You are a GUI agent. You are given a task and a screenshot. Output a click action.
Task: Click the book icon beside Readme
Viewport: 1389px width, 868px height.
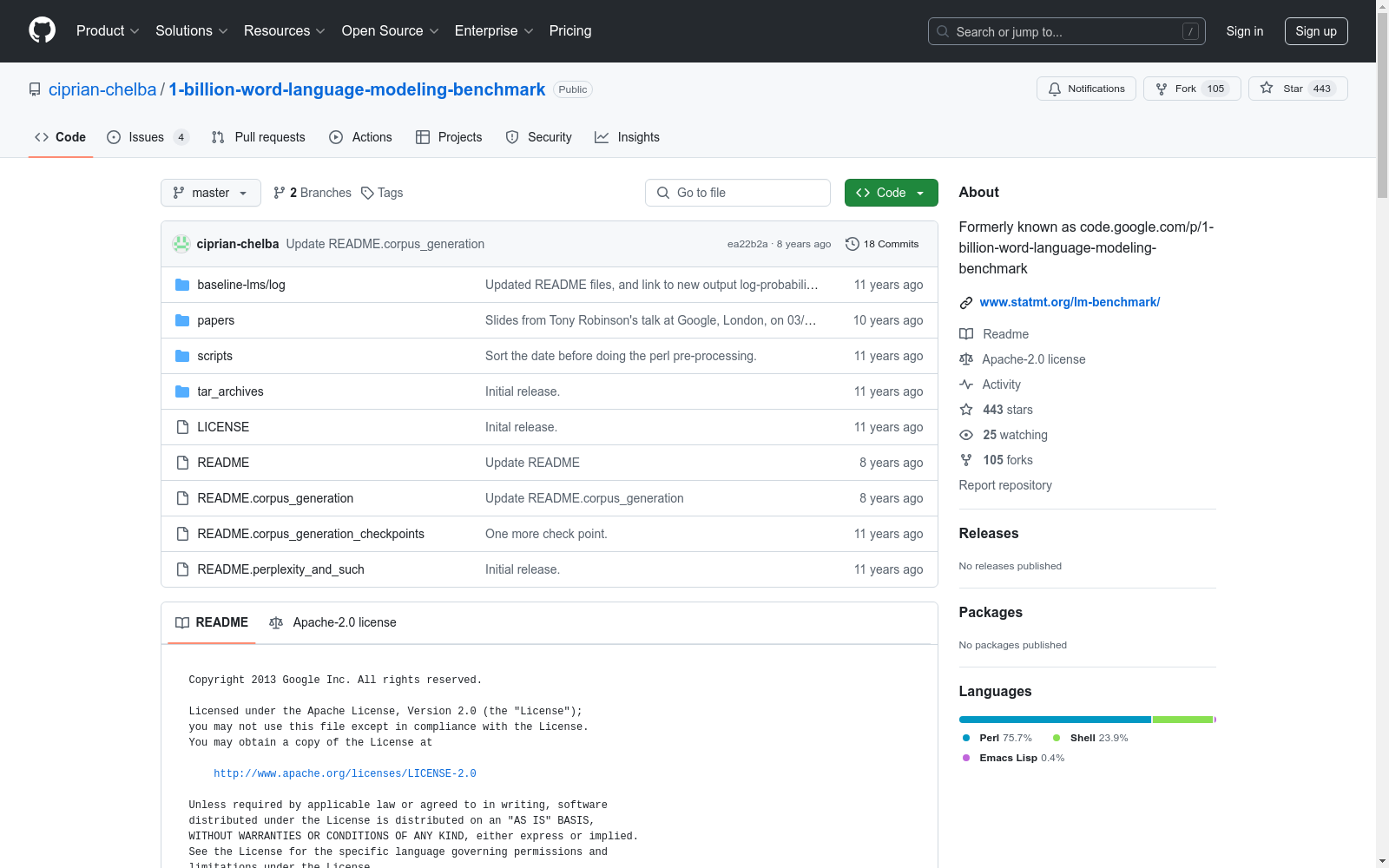coord(966,334)
